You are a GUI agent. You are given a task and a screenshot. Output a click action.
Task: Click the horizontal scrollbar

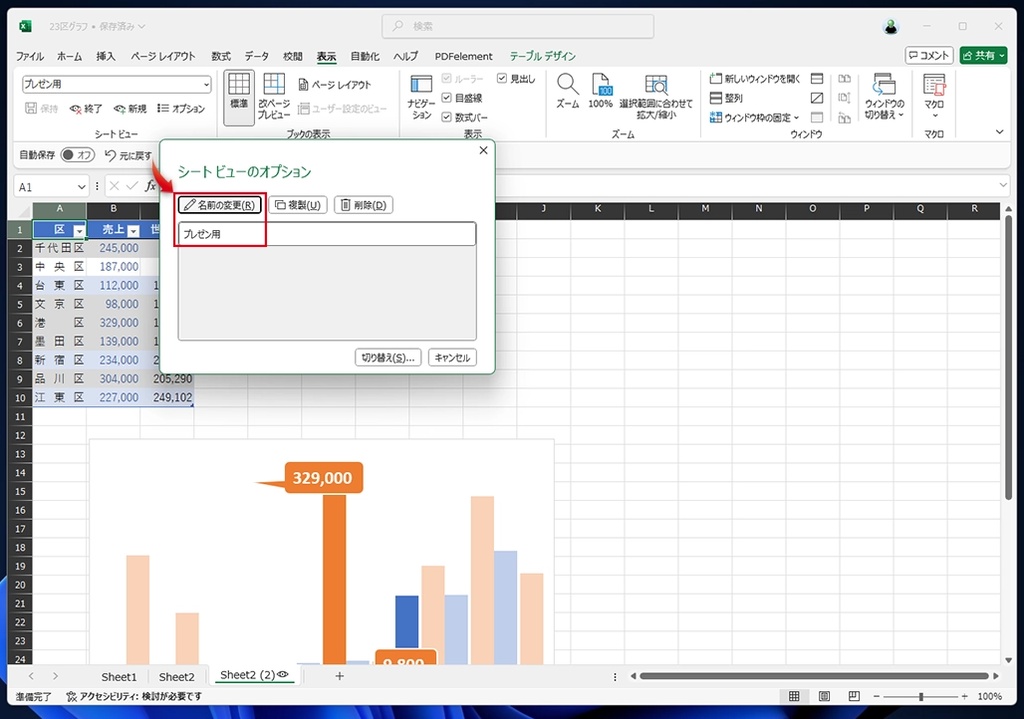pos(814,676)
